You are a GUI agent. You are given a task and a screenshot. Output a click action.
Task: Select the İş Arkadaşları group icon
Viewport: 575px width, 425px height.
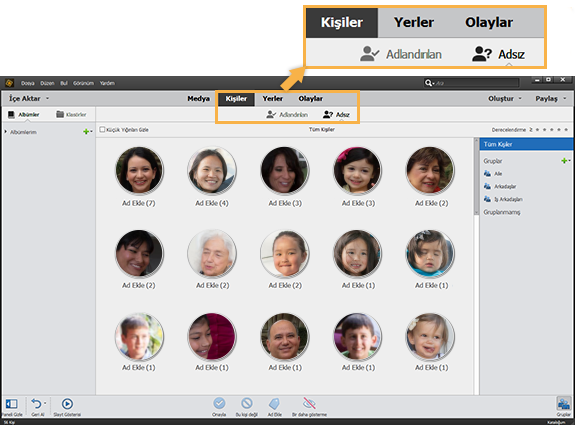coord(487,199)
